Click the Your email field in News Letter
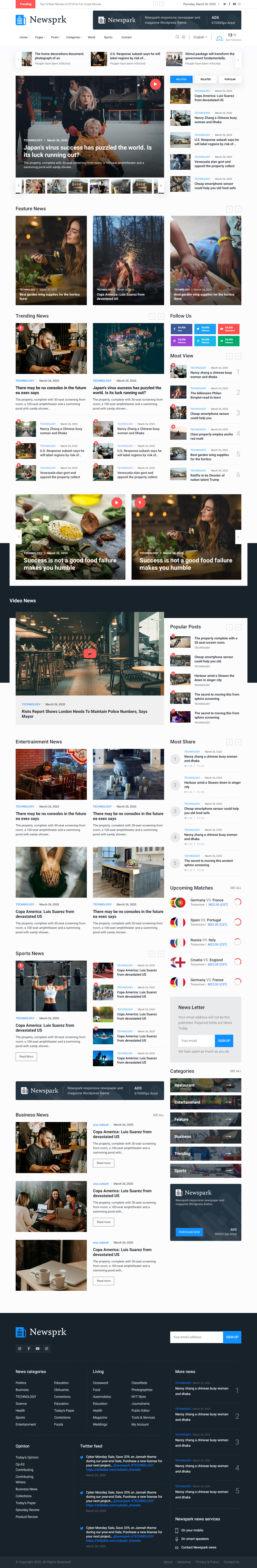257x1568 pixels. (x=196, y=1041)
